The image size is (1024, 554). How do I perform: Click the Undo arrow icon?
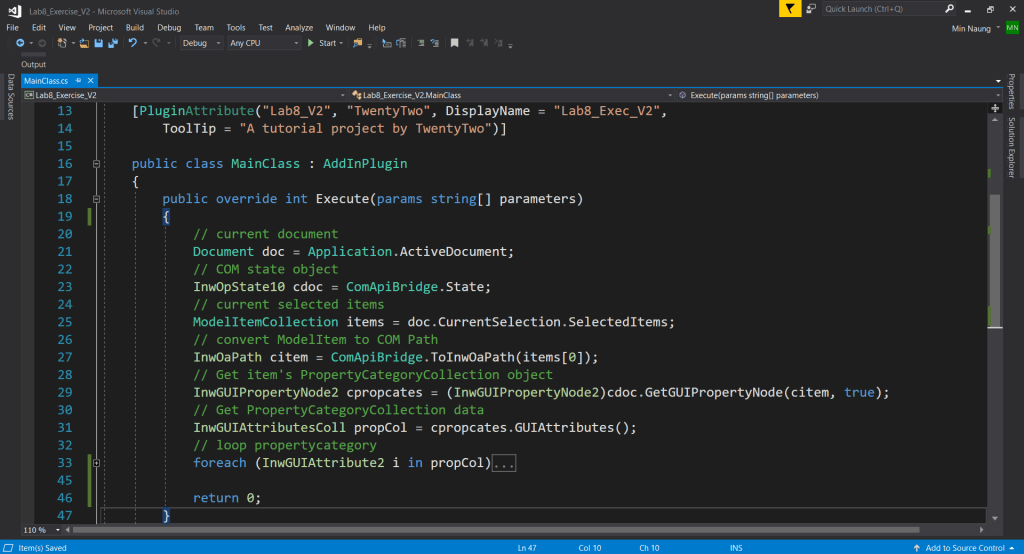click(x=132, y=43)
